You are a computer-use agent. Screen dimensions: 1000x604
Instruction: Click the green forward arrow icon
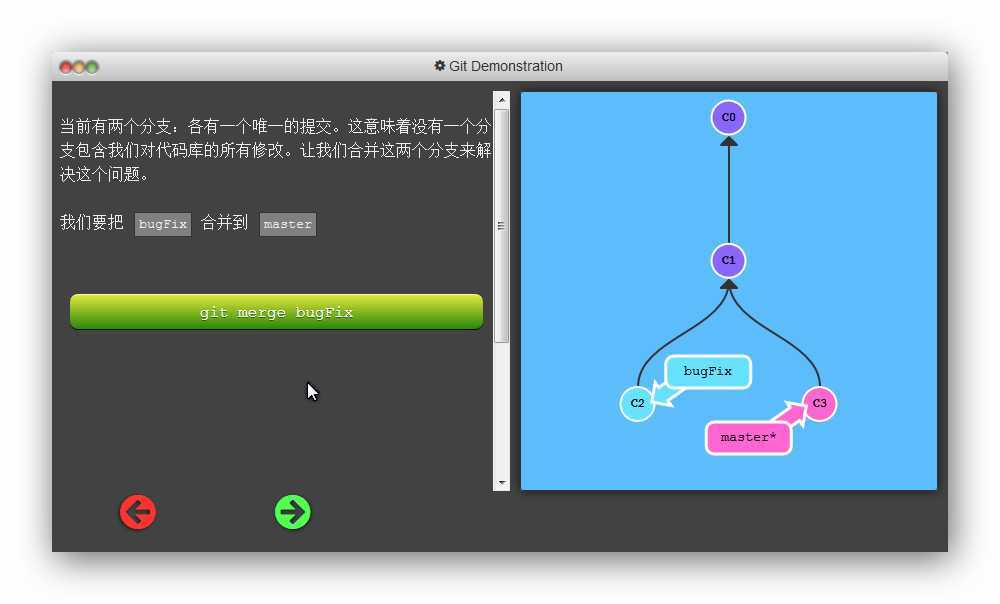coord(293,512)
